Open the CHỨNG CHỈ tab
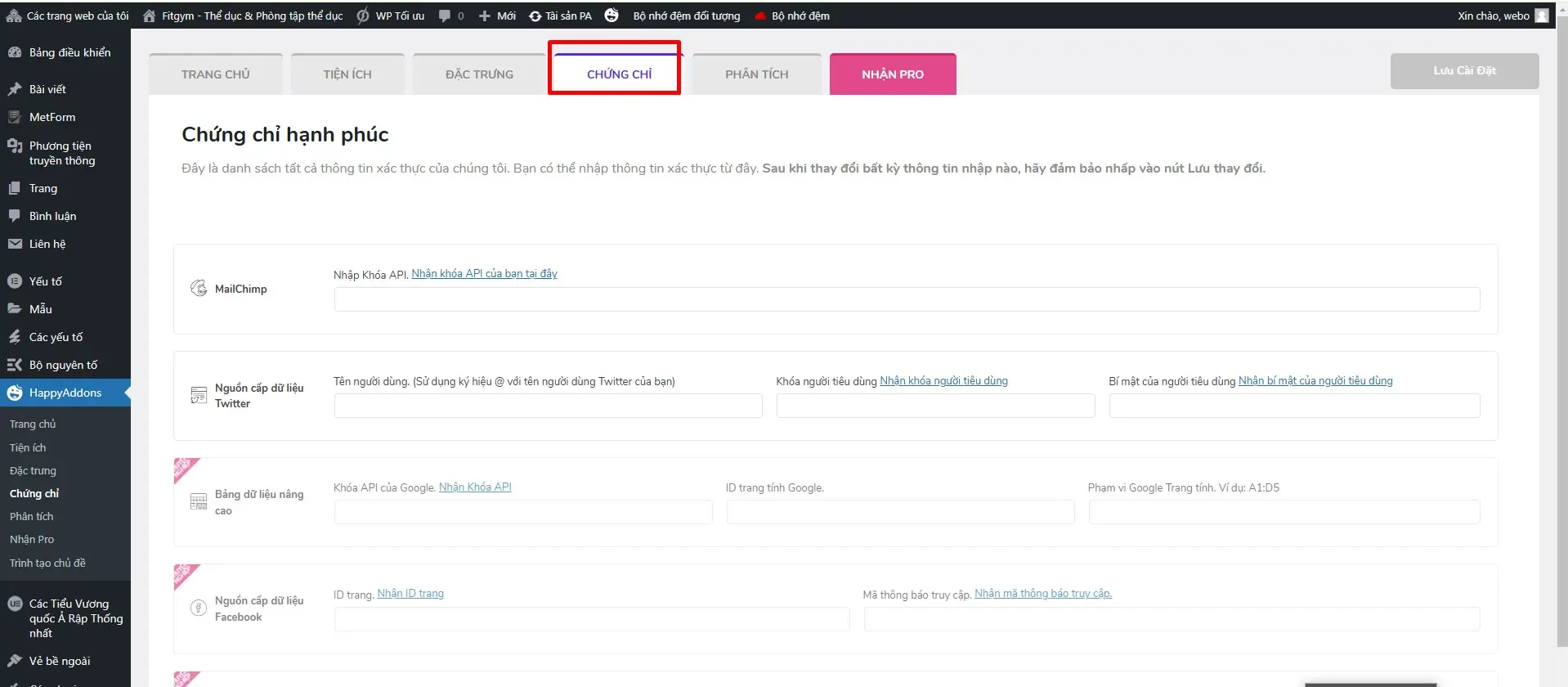1568x687 pixels. click(619, 74)
